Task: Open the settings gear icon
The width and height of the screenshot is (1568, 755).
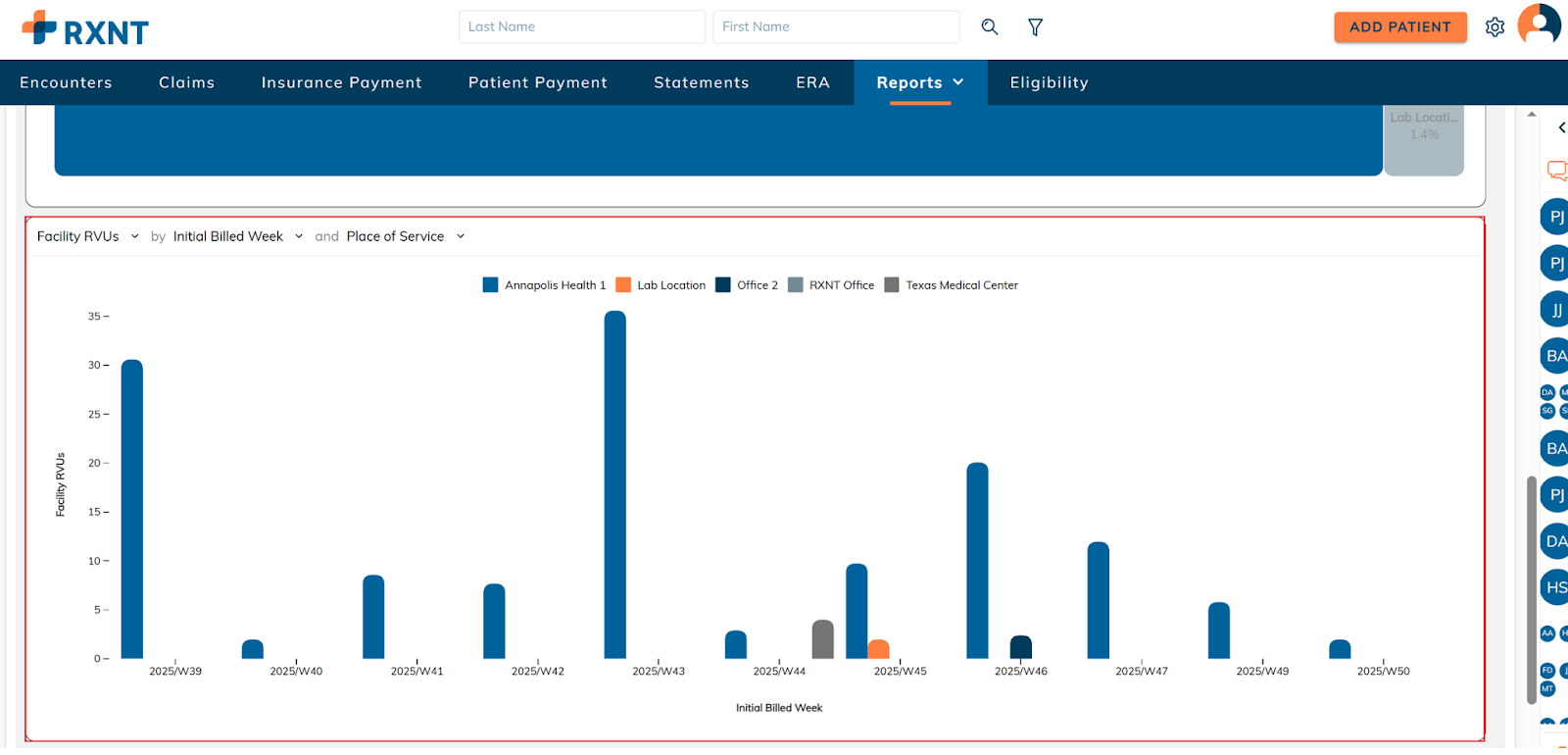Action: tap(1494, 27)
